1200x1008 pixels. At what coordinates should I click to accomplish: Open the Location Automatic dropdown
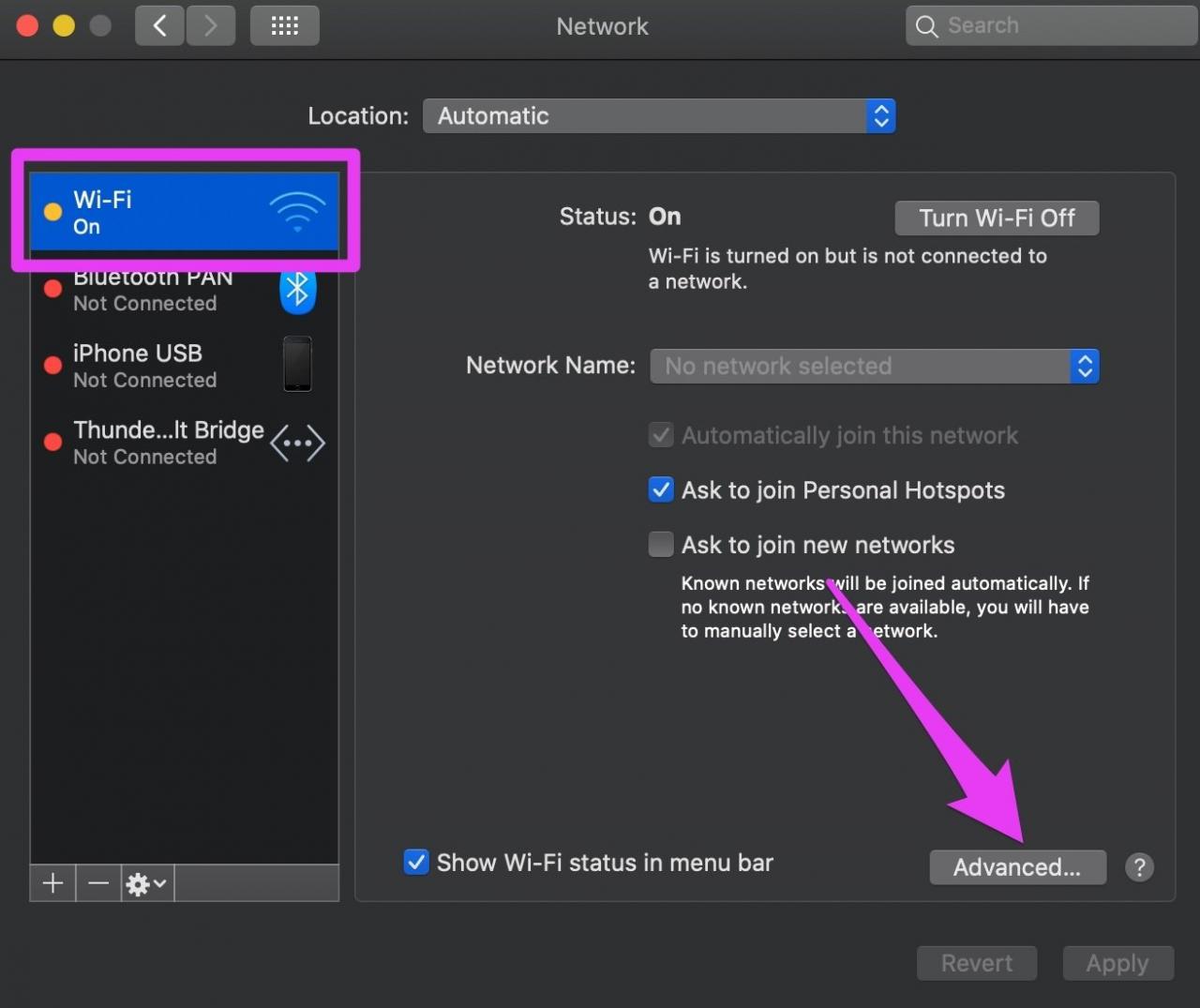click(x=659, y=115)
